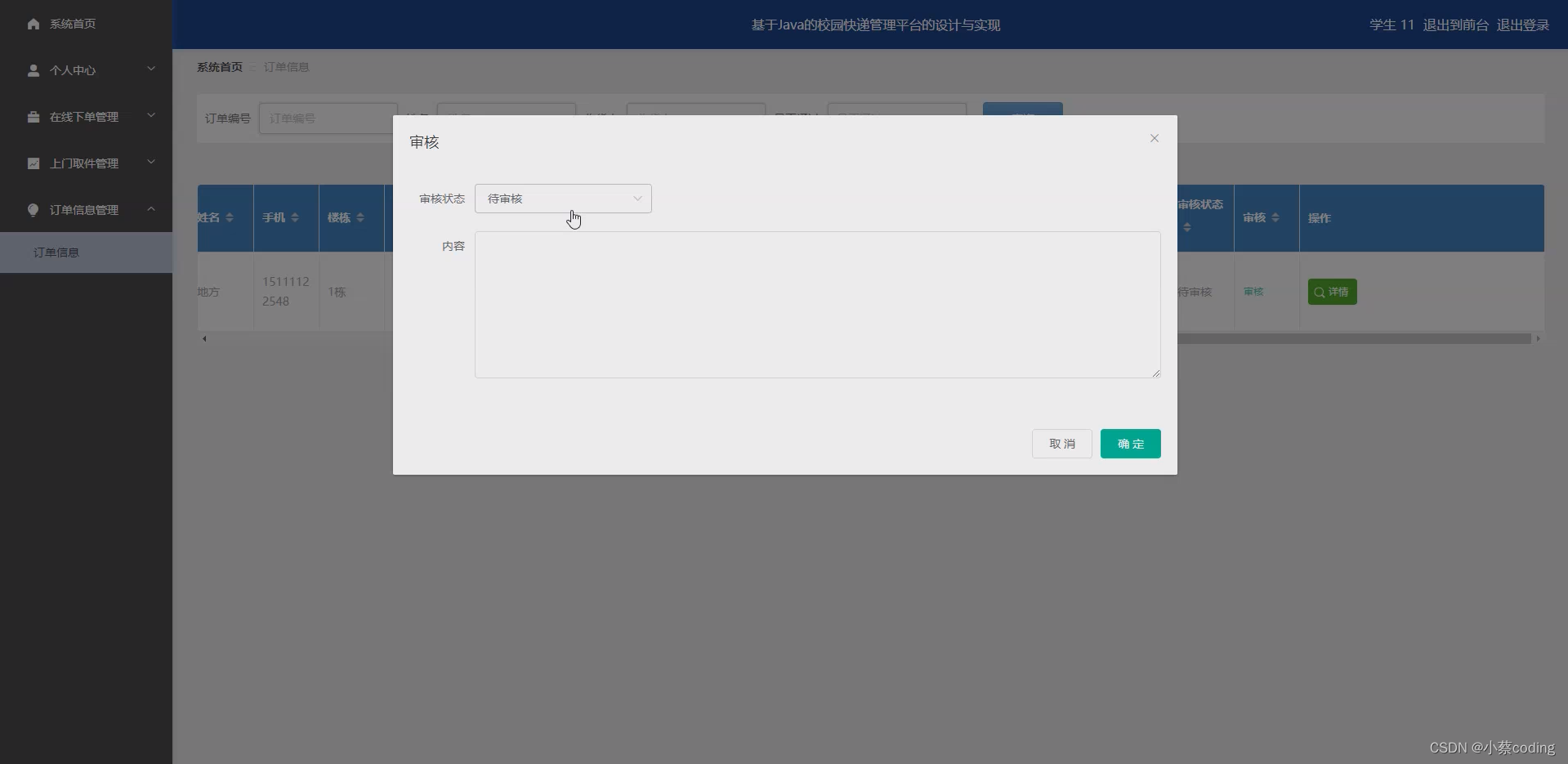Screen dimensions: 1568x764
Task: Collapse the 订单信息管理 menu chevron
Action: tap(151, 209)
